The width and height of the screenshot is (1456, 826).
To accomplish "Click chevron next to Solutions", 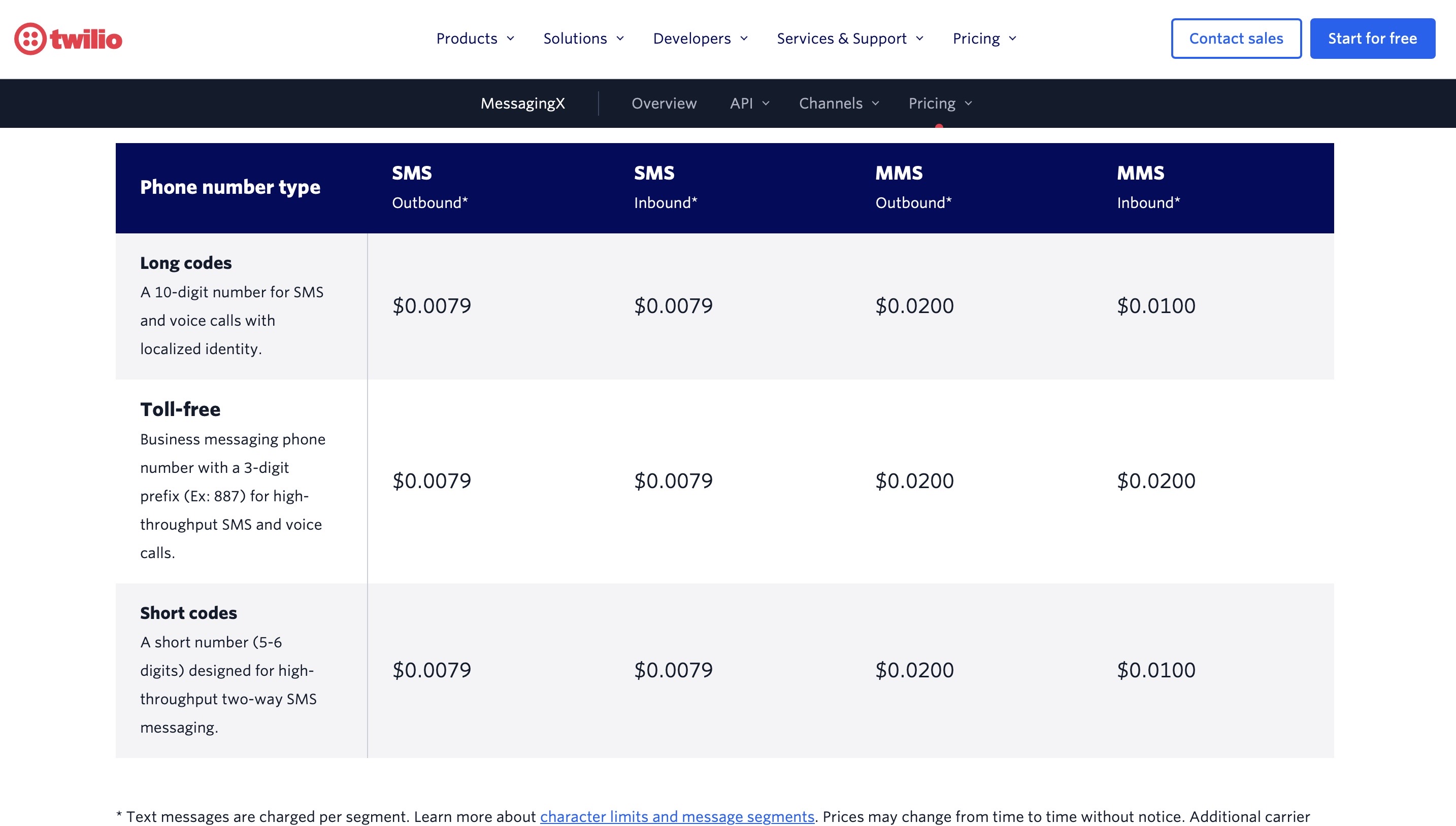I will pyautogui.click(x=620, y=39).
